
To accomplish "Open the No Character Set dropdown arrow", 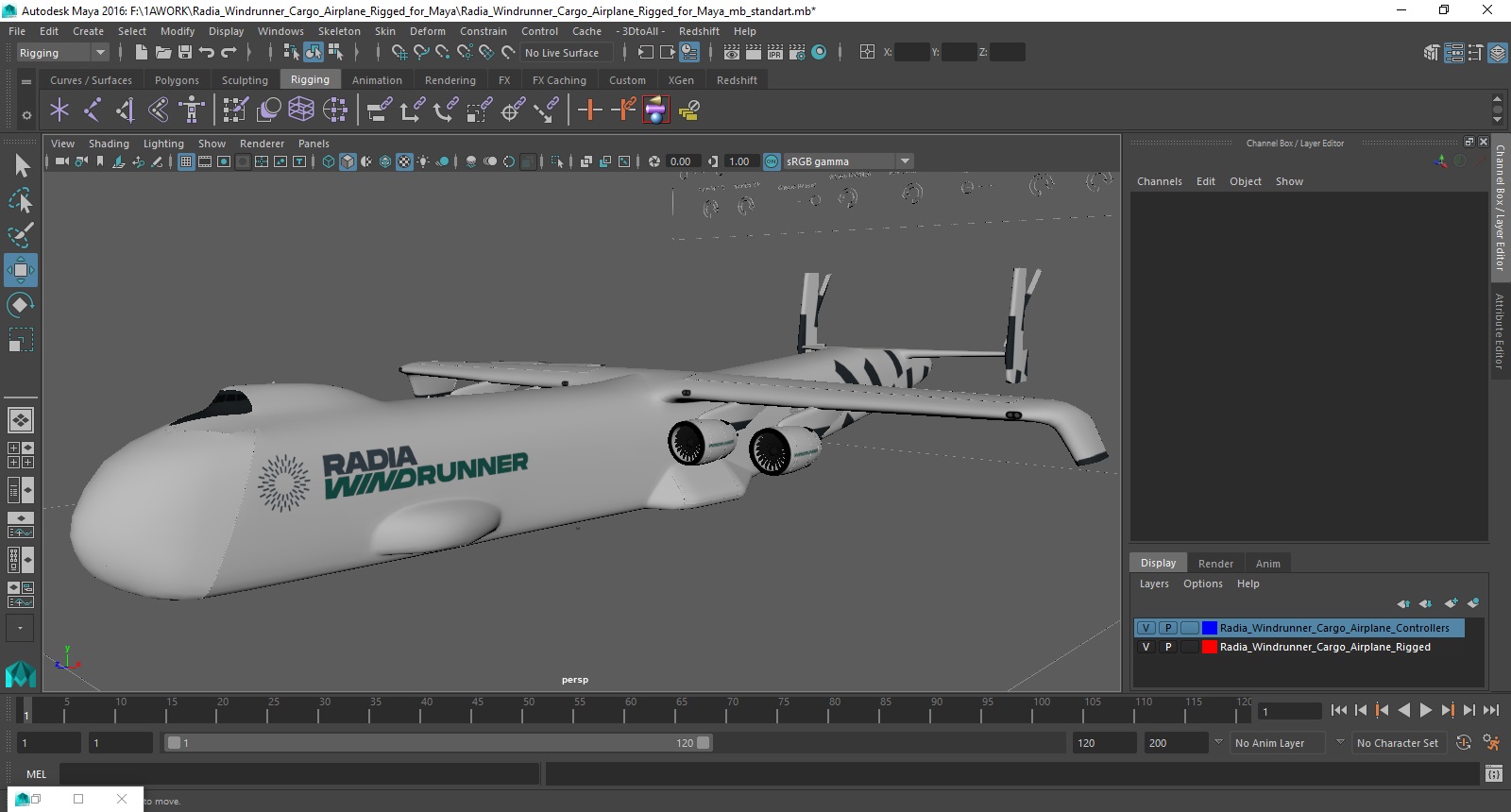I will click(1340, 742).
